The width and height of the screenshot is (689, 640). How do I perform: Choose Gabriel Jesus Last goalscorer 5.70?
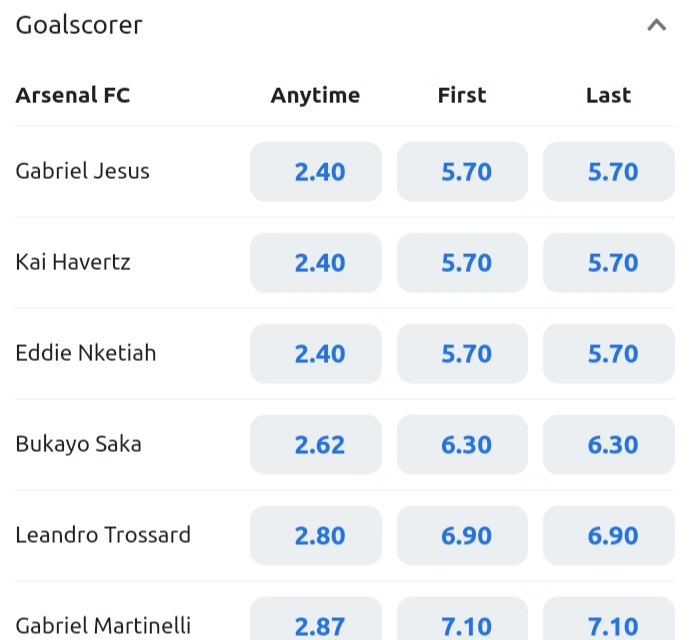[x=609, y=172]
